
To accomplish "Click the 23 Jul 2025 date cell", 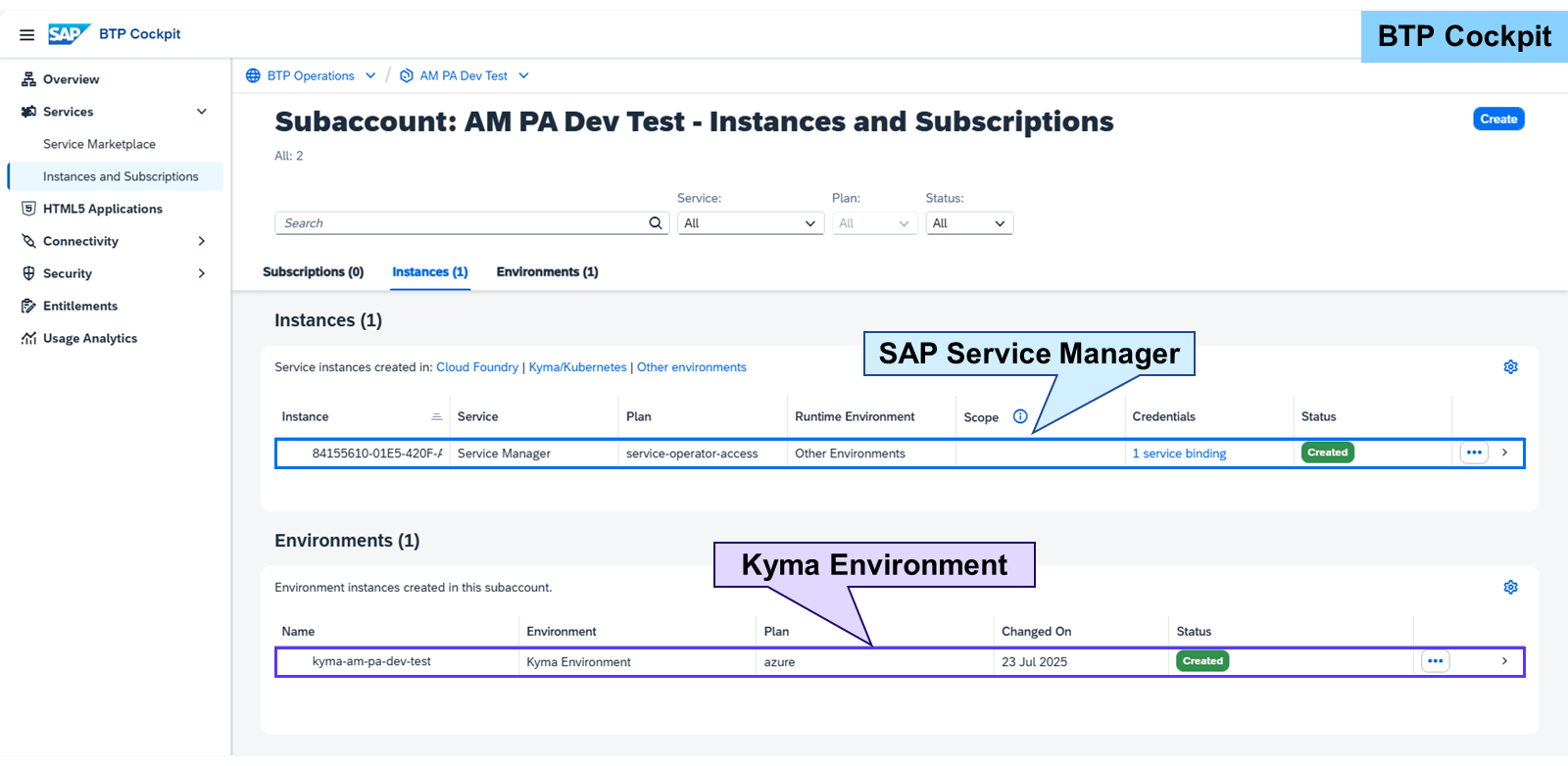I will point(1034,662).
